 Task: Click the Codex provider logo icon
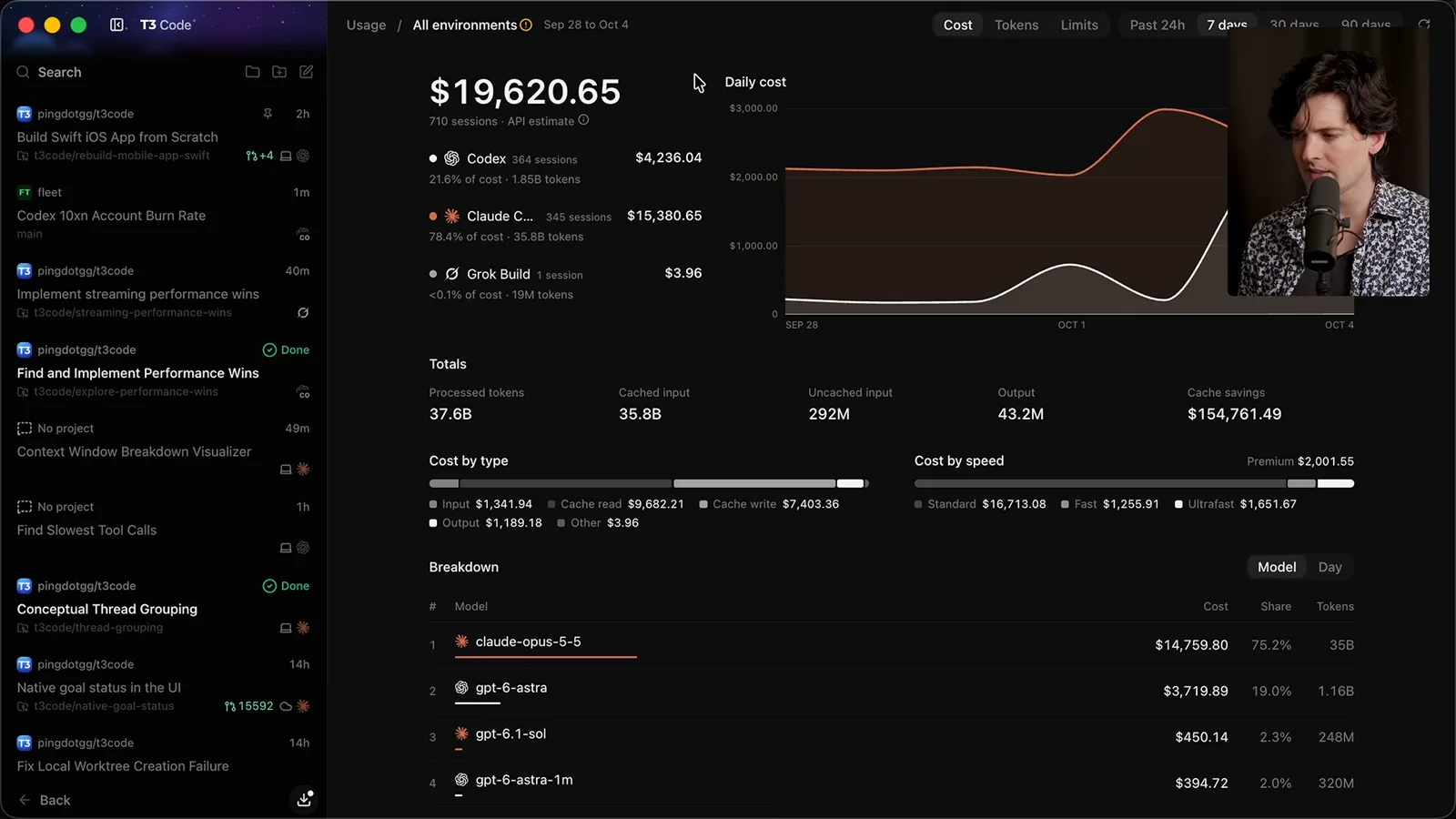click(x=451, y=158)
